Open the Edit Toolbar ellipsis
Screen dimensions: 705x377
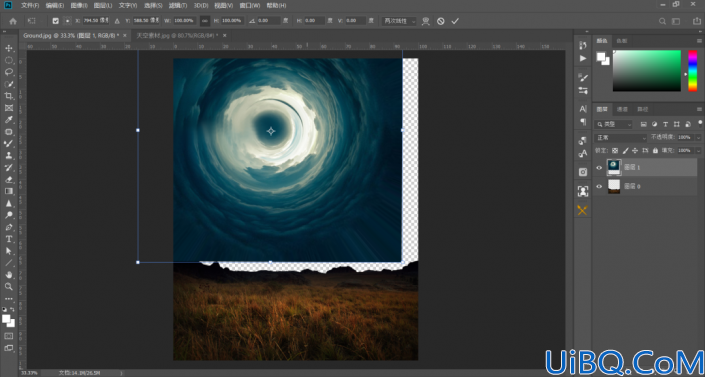9,298
